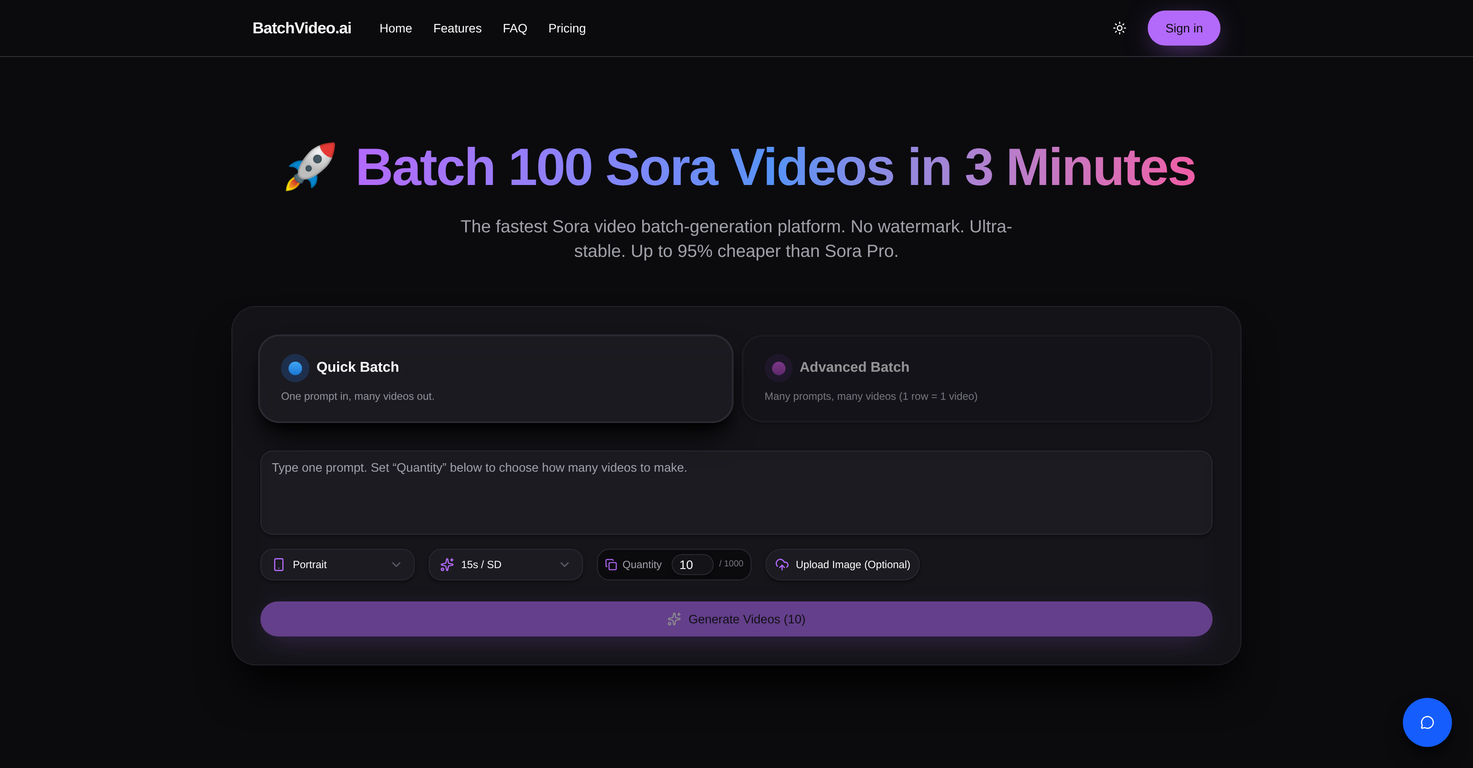Expand the duration dropdown chevron
The image size is (1473, 768).
point(564,564)
